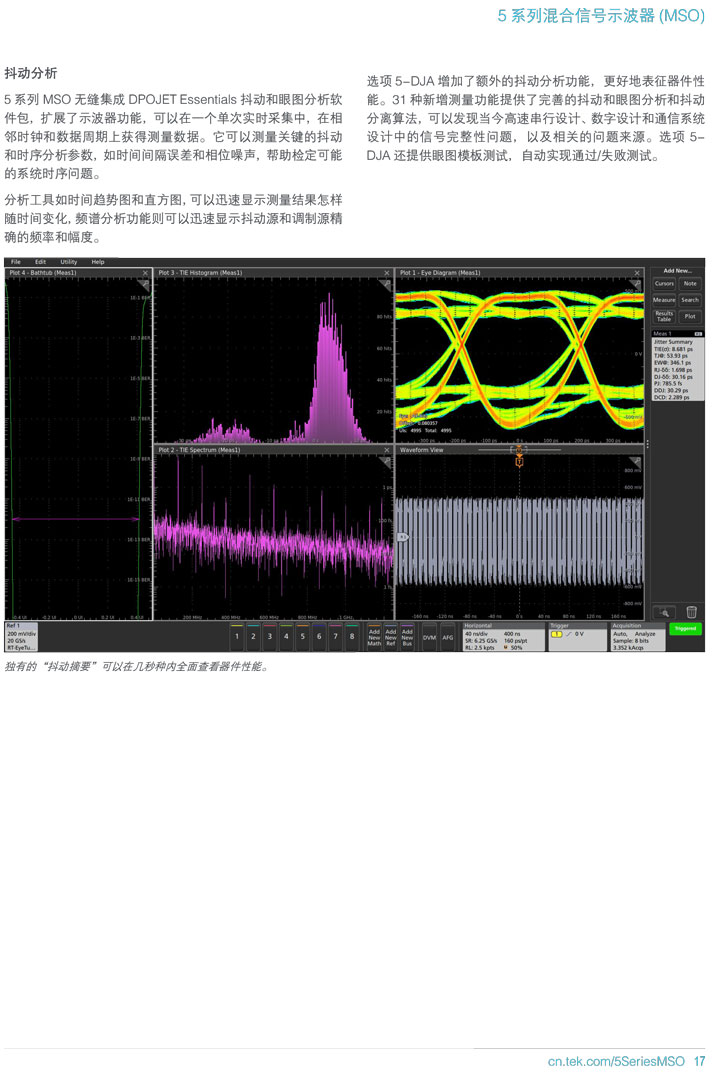Turn on channel 3

(269, 636)
